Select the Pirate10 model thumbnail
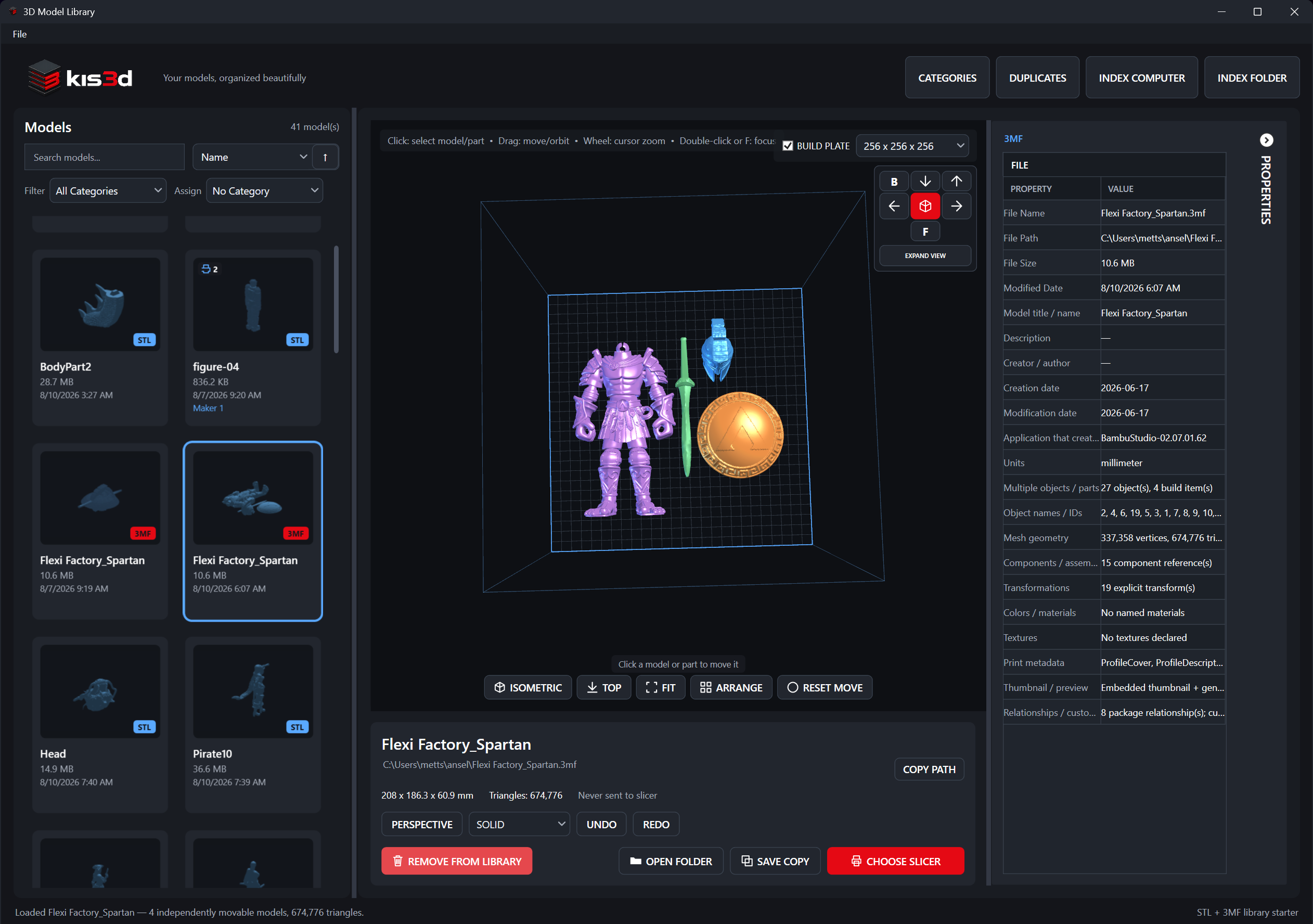 253,691
